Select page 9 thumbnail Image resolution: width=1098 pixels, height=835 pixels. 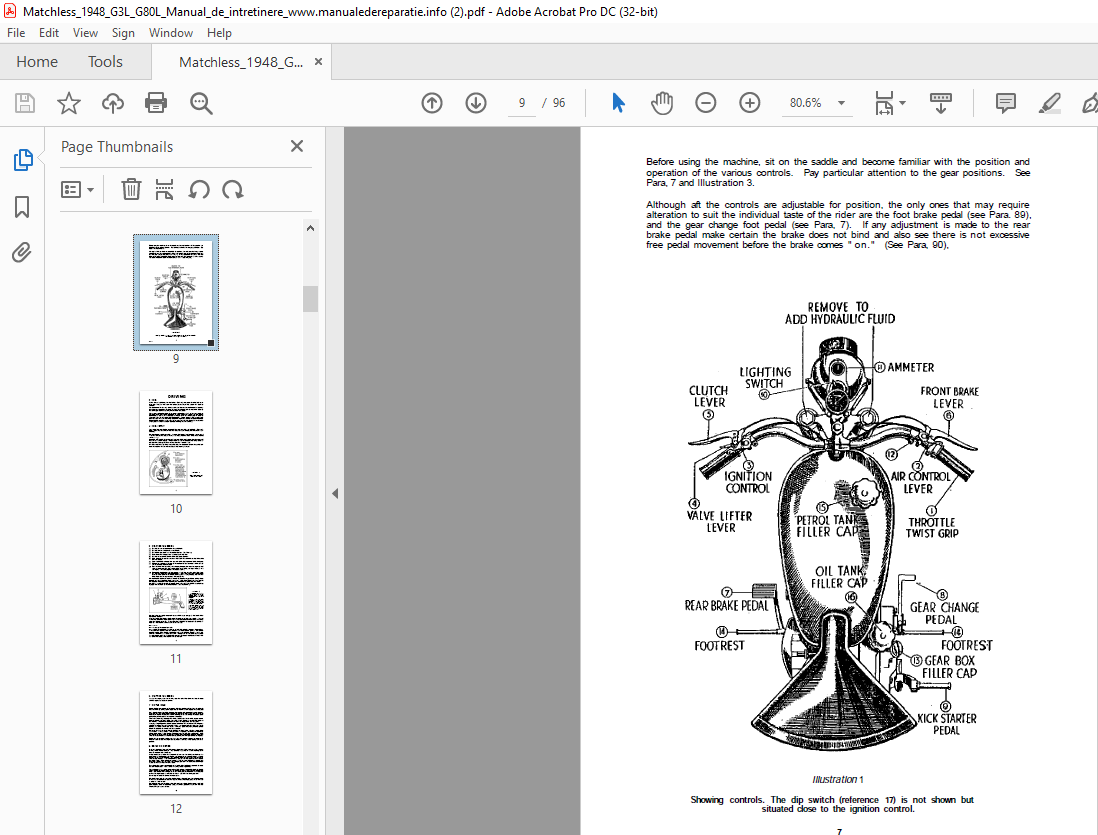(x=176, y=292)
